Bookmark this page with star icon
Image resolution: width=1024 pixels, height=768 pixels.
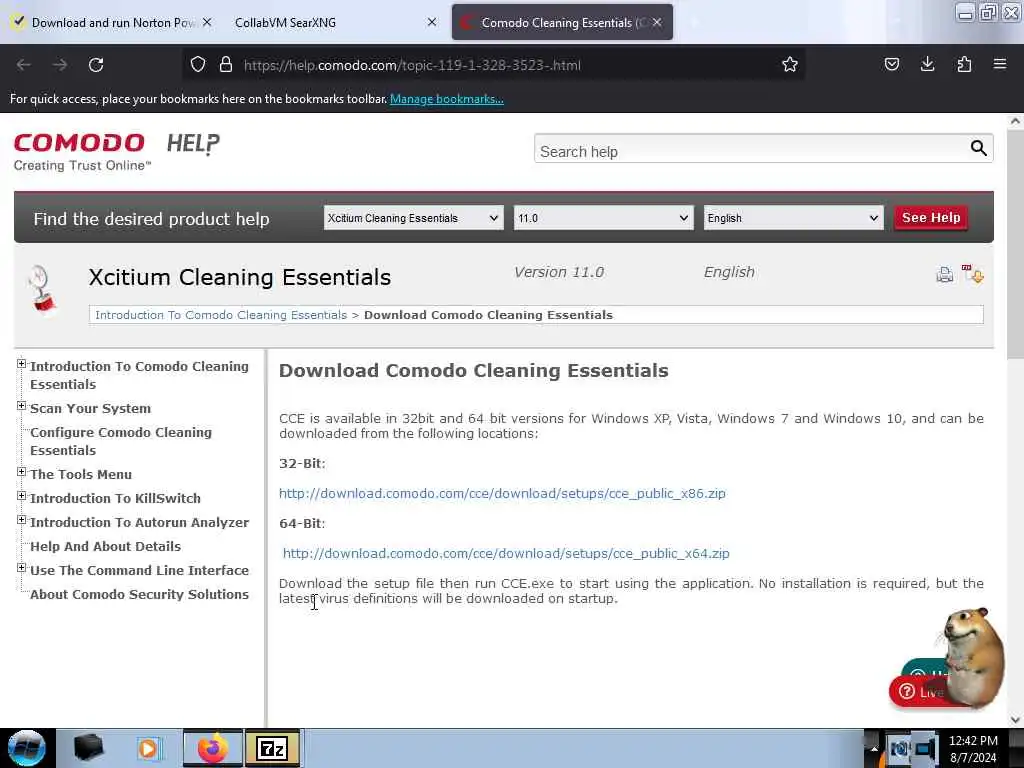790,65
